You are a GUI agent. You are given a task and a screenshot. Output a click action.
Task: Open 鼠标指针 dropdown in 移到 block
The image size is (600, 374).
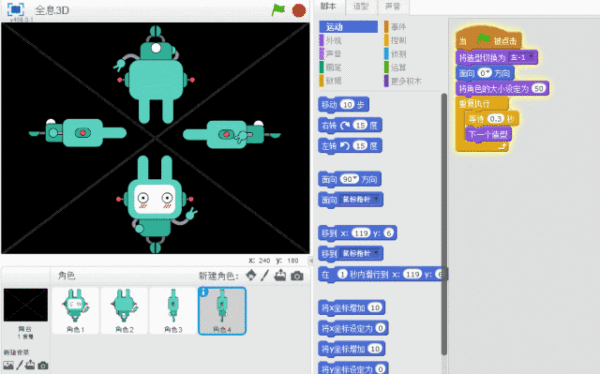pos(359,253)
